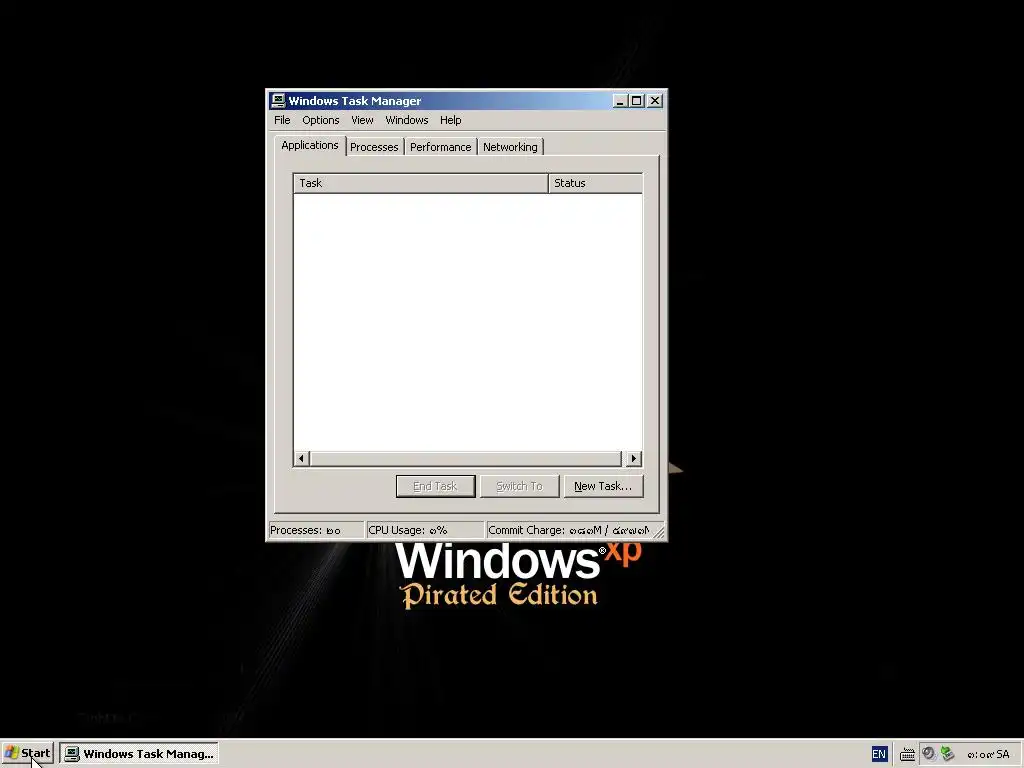Sort by the Task column header
Image resolution: width=1024 pixels, height=768 pixels.
421,184
